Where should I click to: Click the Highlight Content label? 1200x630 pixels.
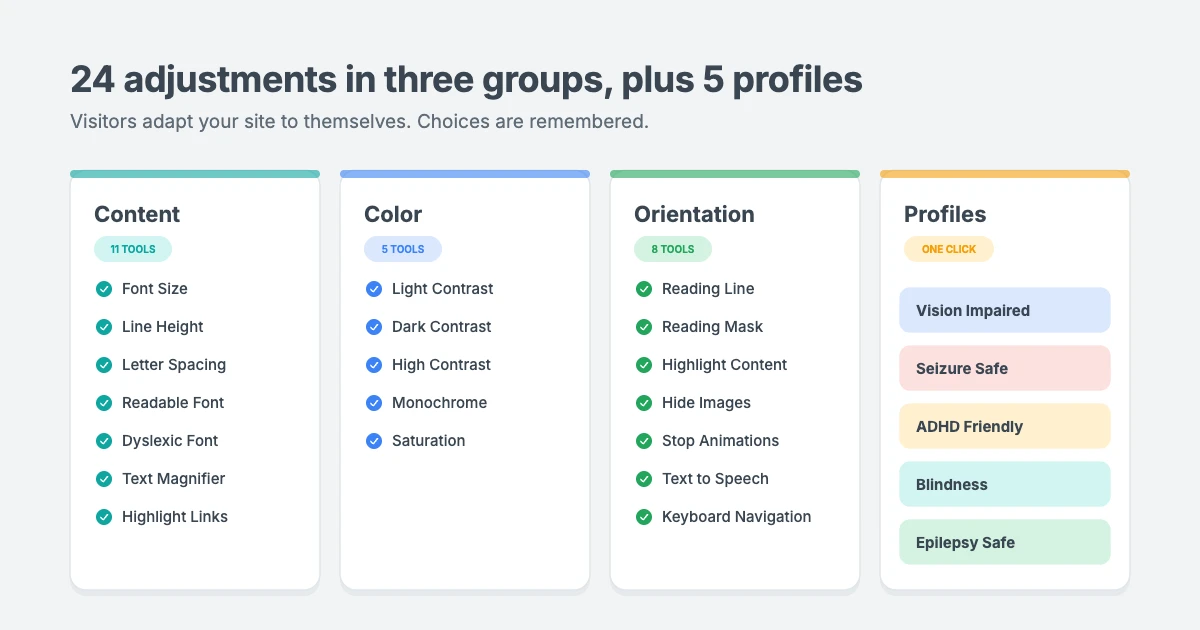pos(725,365)
